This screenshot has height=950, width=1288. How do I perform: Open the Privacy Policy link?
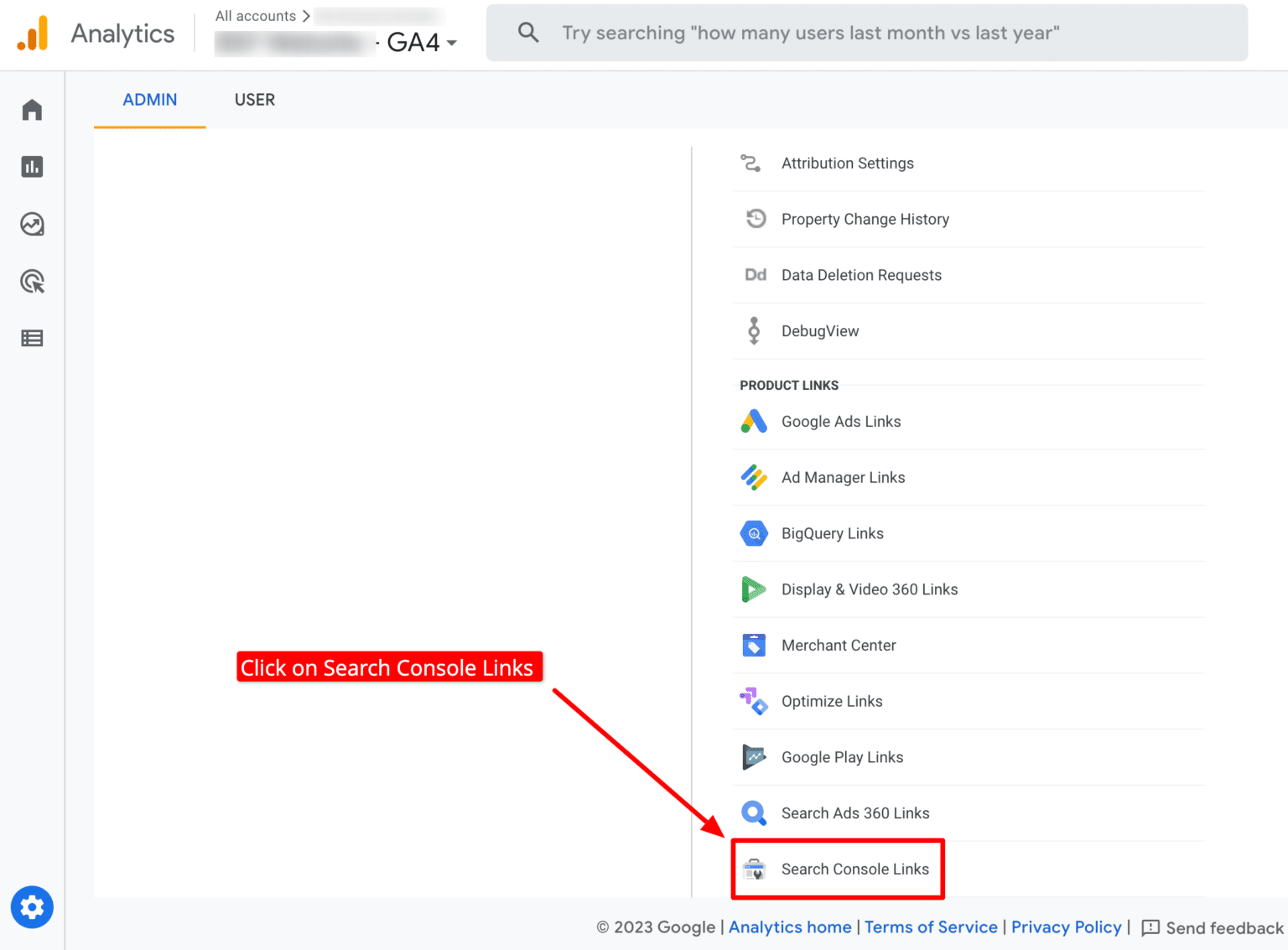tap(1066, 927)
